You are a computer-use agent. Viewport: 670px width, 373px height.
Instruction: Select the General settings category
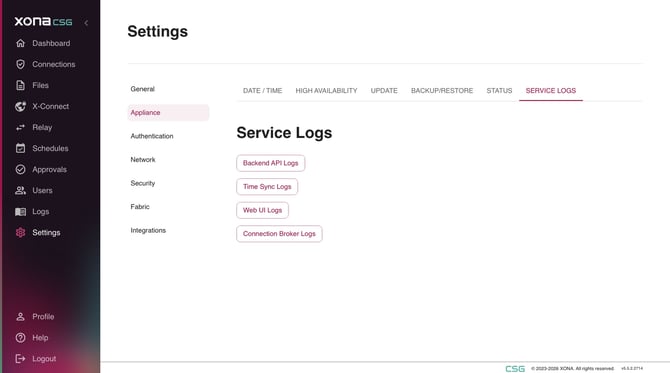[168, 89]
